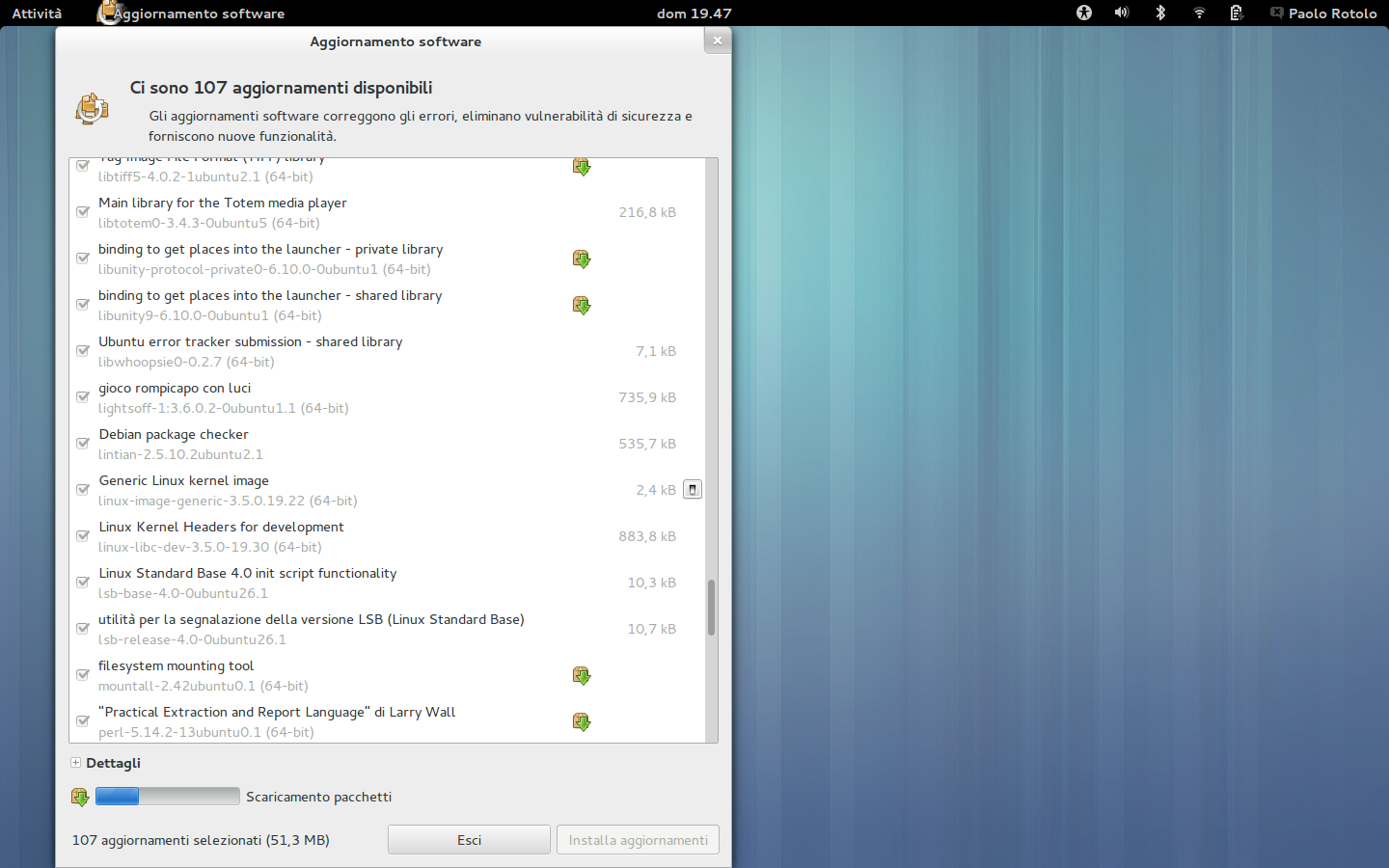
Task: Open Wi-Fi network menu in top panel
Action: pyautogui.click(x=1199, y=13)
